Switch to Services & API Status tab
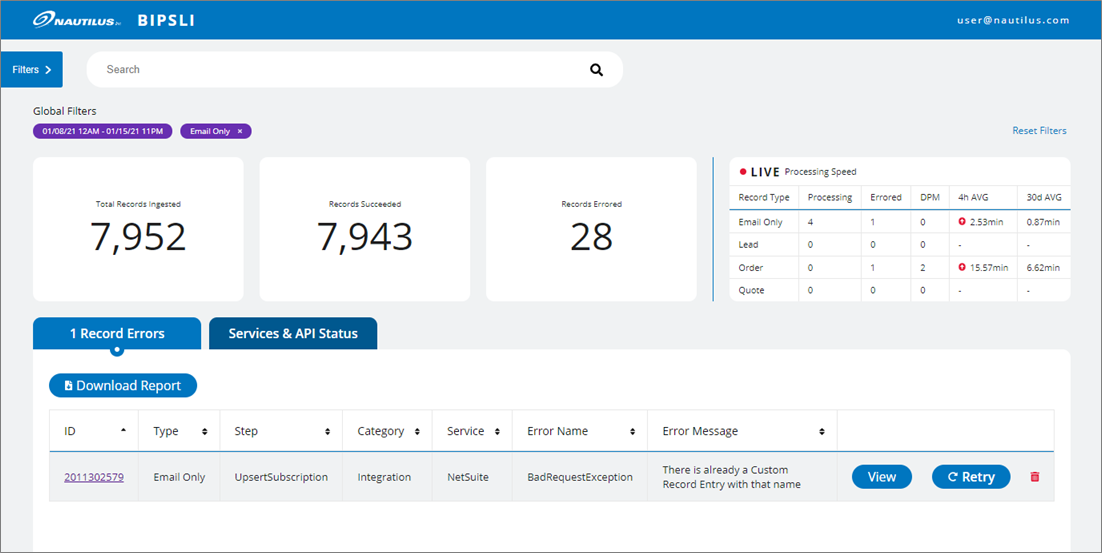The width and height of the screenshot is (1102, 553). point(293,334)
